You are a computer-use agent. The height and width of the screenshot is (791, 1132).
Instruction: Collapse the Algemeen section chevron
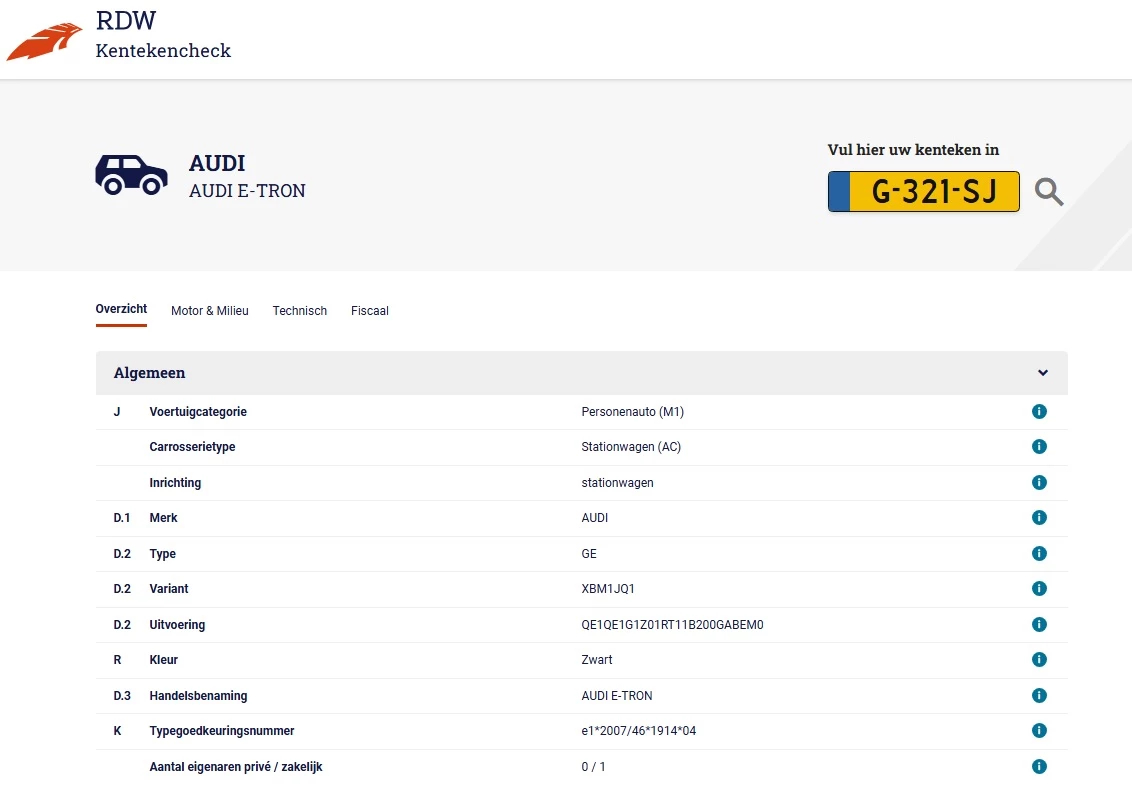click(x=1042, y=373)
